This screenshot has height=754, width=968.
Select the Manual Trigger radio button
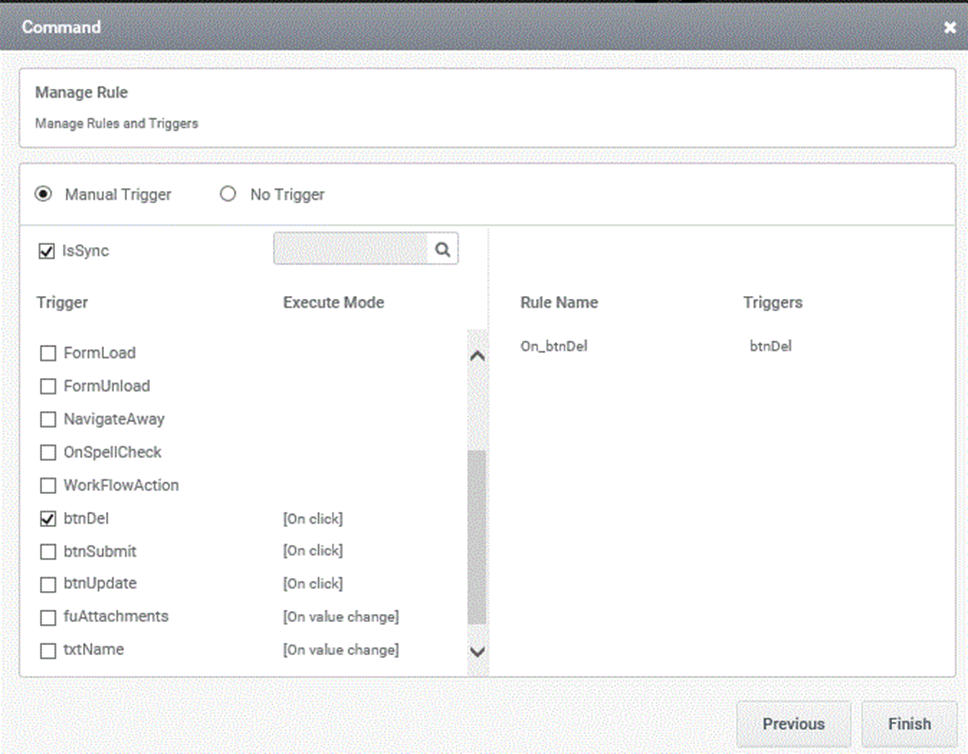[x=43, y=194]
